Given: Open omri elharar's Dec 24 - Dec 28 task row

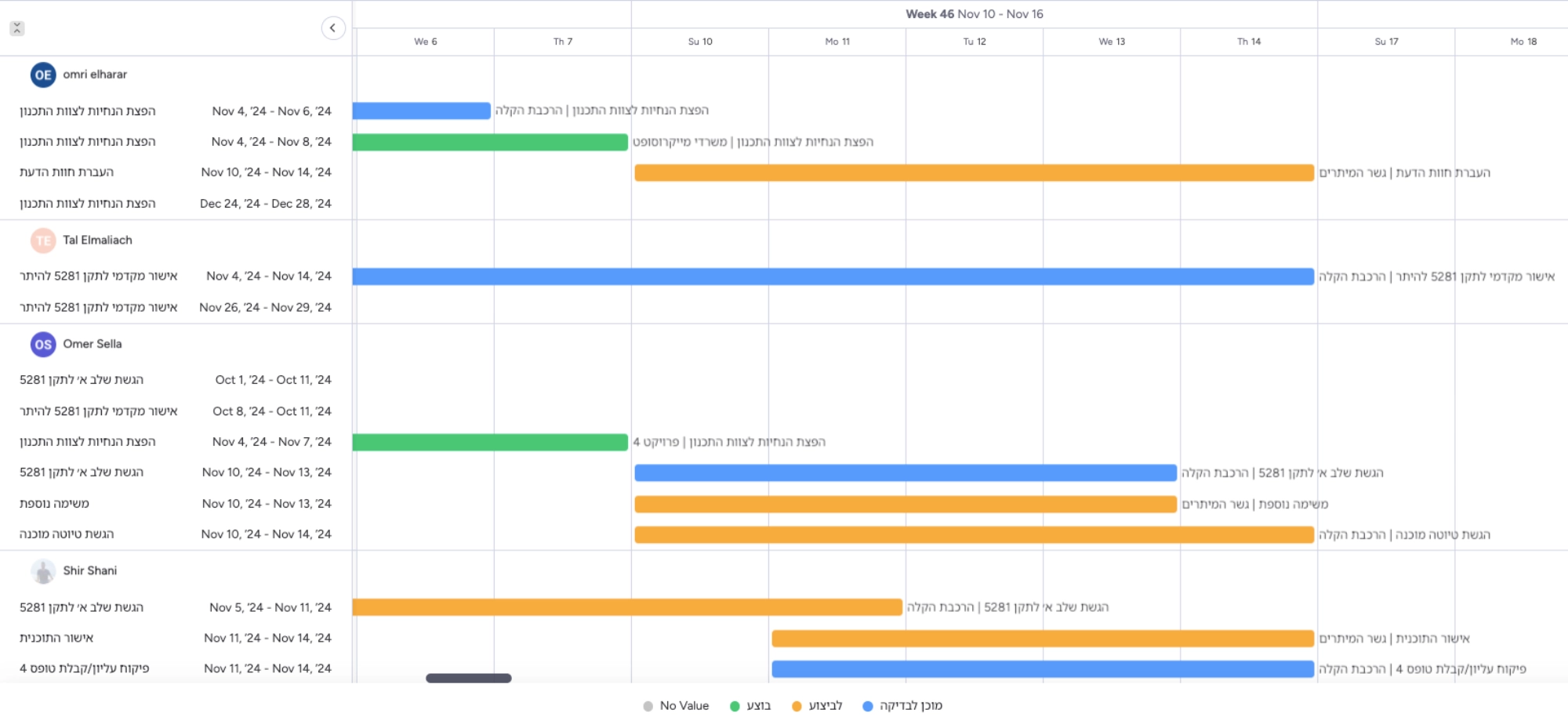Looking at the screenshot, I should (x=176, y=204).
